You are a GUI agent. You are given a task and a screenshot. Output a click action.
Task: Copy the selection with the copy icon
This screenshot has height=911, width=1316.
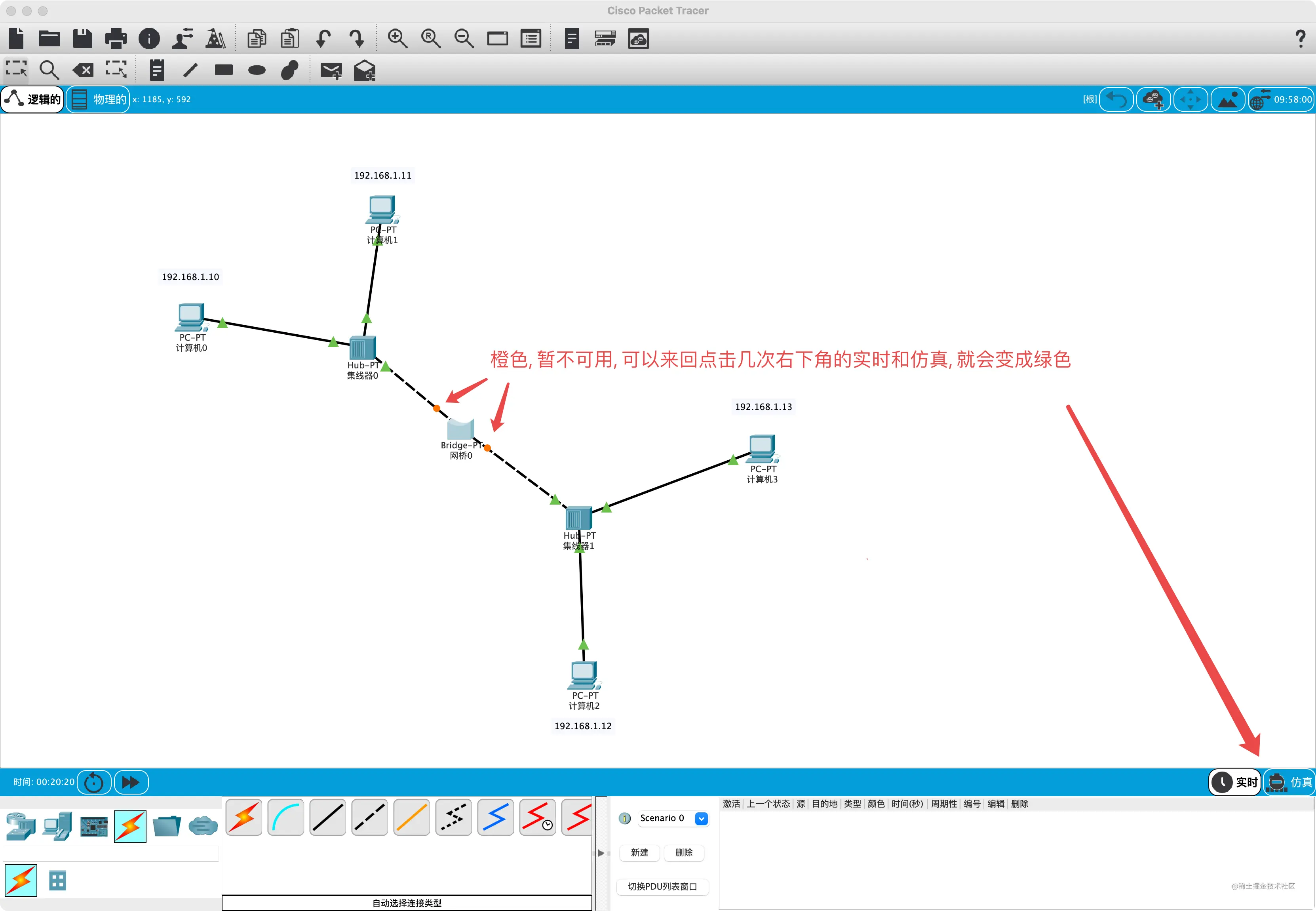(x=257, y=38)
